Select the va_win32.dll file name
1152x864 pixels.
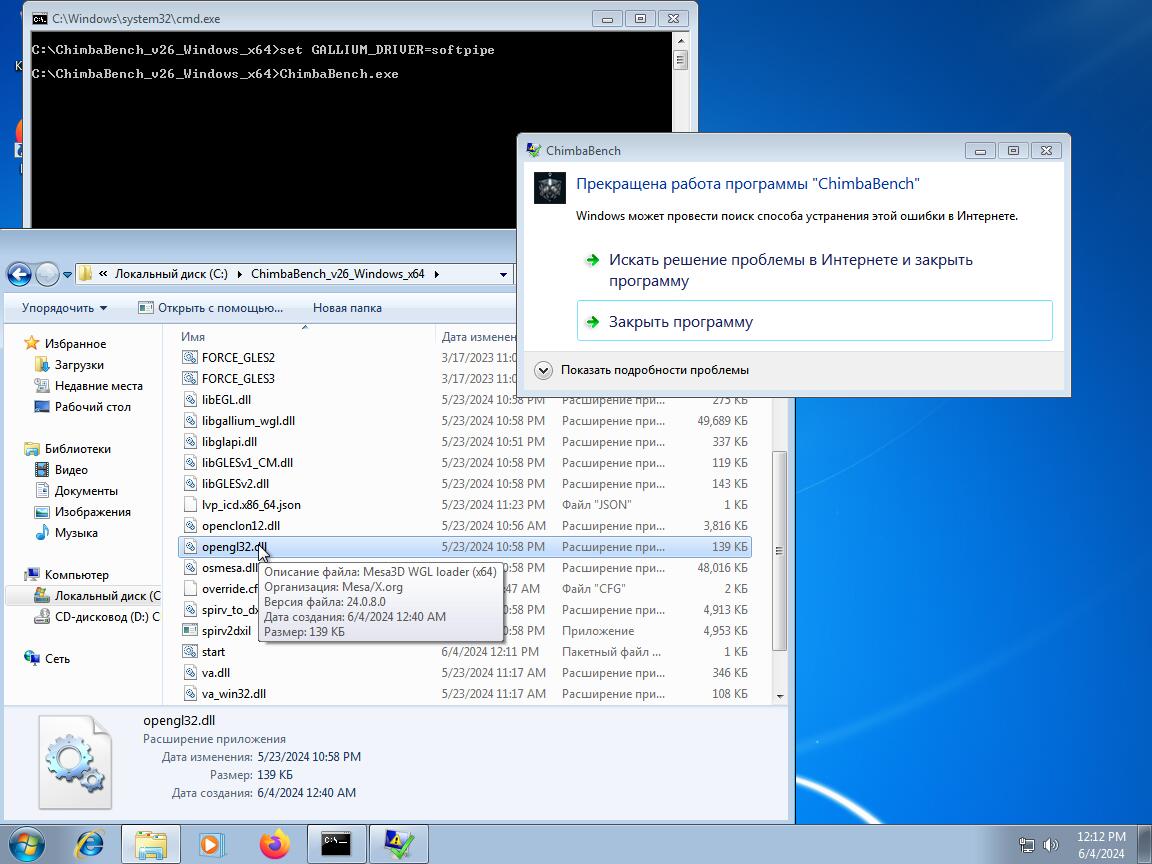pos(234,694)
